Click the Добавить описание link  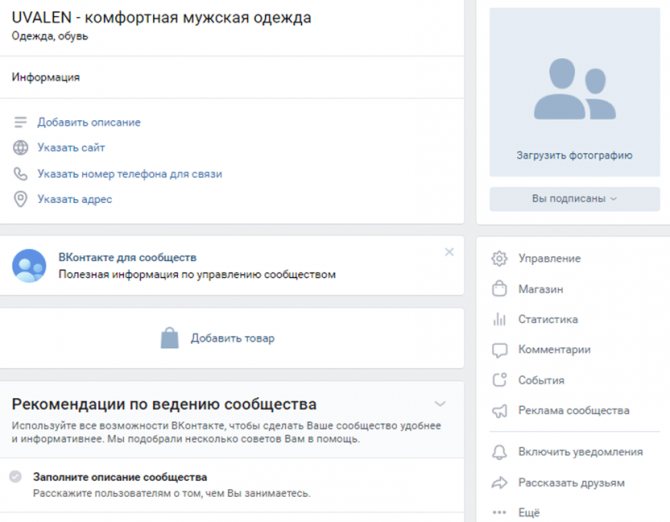pyautogui.click(x=89, y=122)
